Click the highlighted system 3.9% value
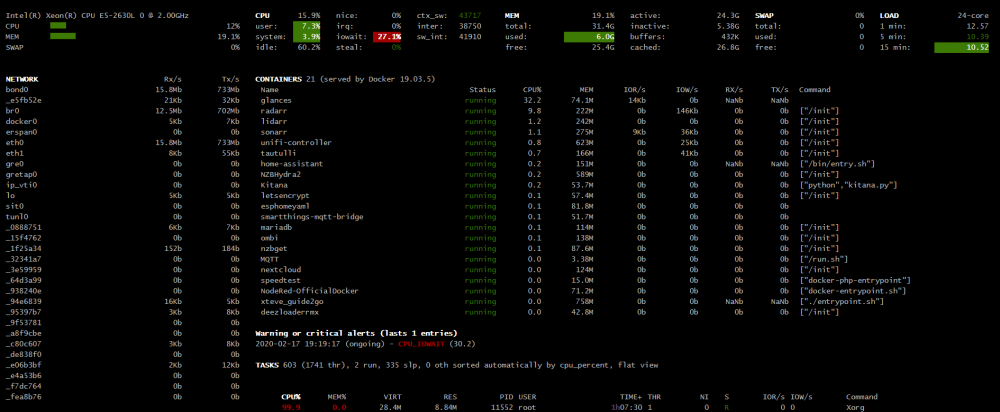 [307, 36]
